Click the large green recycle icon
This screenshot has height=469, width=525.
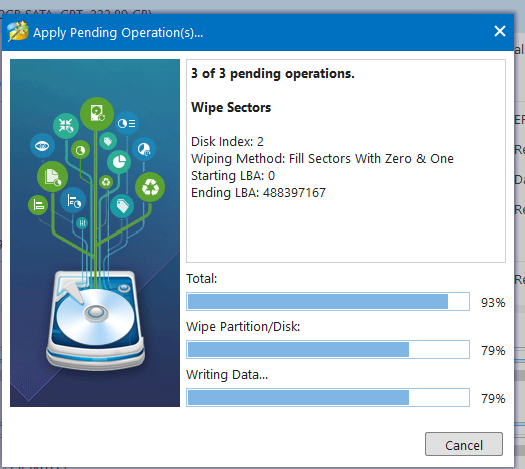[150, 187]
